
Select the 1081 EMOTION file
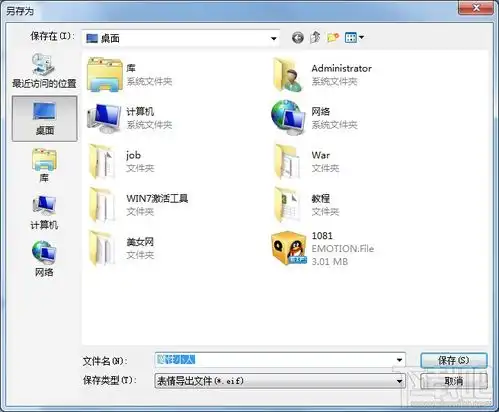pyautogui.click(x=323, y=249)
